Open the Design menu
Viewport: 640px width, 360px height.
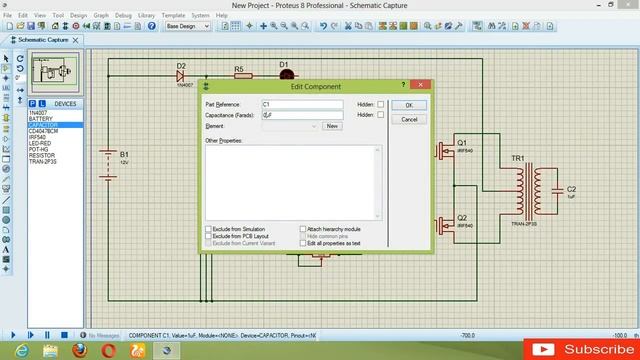78,16
